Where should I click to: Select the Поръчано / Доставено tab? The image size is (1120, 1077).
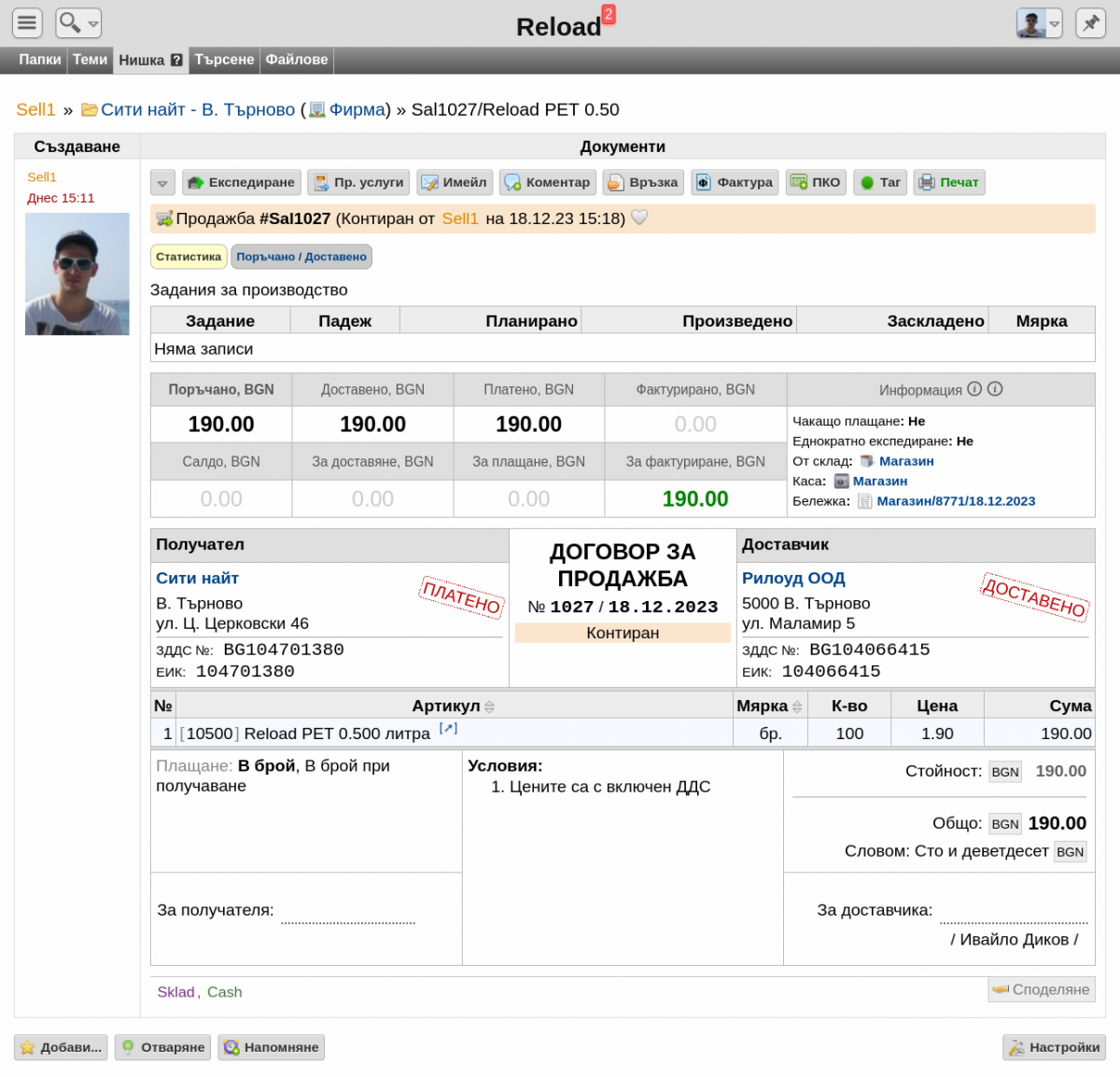point(301,257)
